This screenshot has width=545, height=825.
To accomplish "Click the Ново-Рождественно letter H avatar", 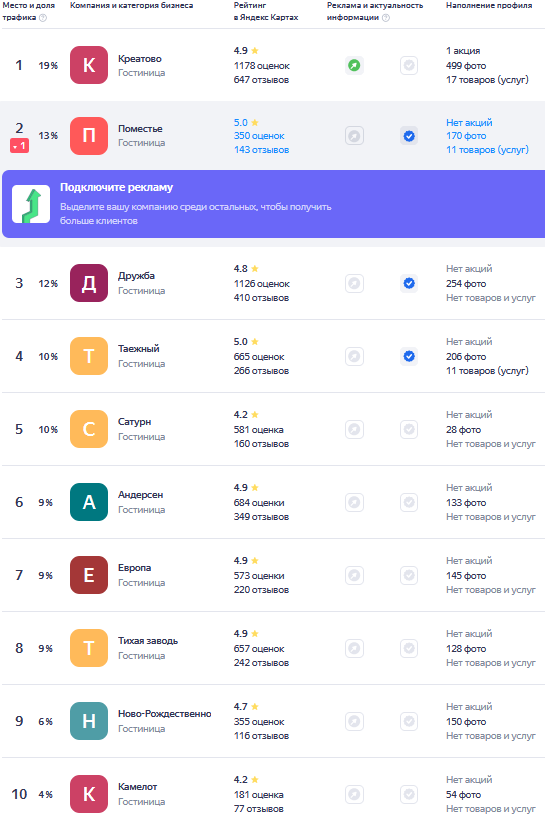I will (89, 721).
